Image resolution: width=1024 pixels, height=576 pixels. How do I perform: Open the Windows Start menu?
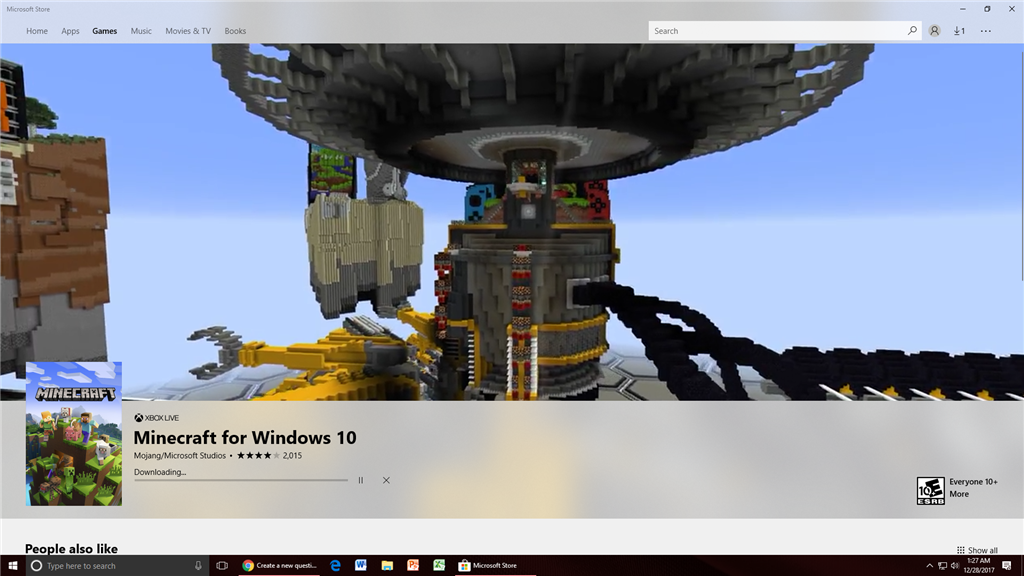12,566
